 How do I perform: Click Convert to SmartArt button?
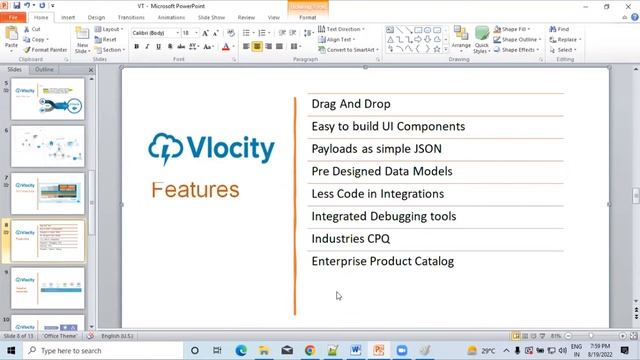[349, 50]
